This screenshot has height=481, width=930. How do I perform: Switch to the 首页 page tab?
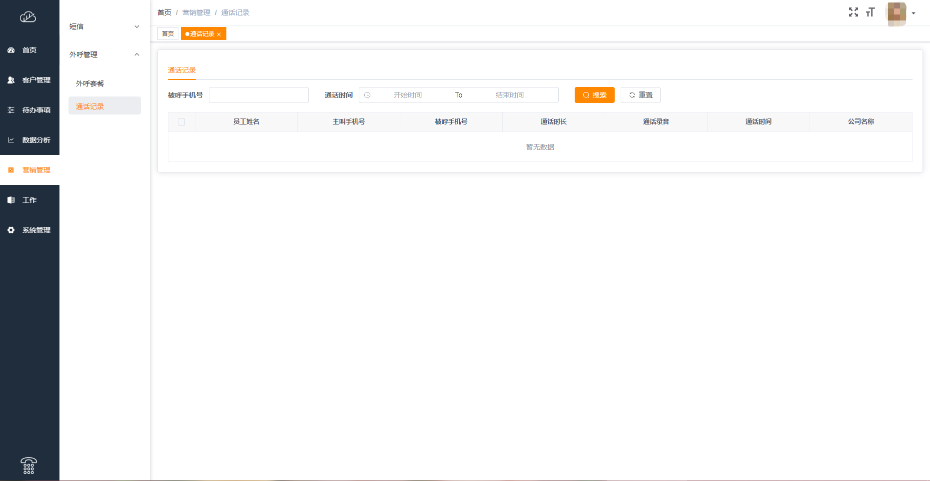pos(168,34)
